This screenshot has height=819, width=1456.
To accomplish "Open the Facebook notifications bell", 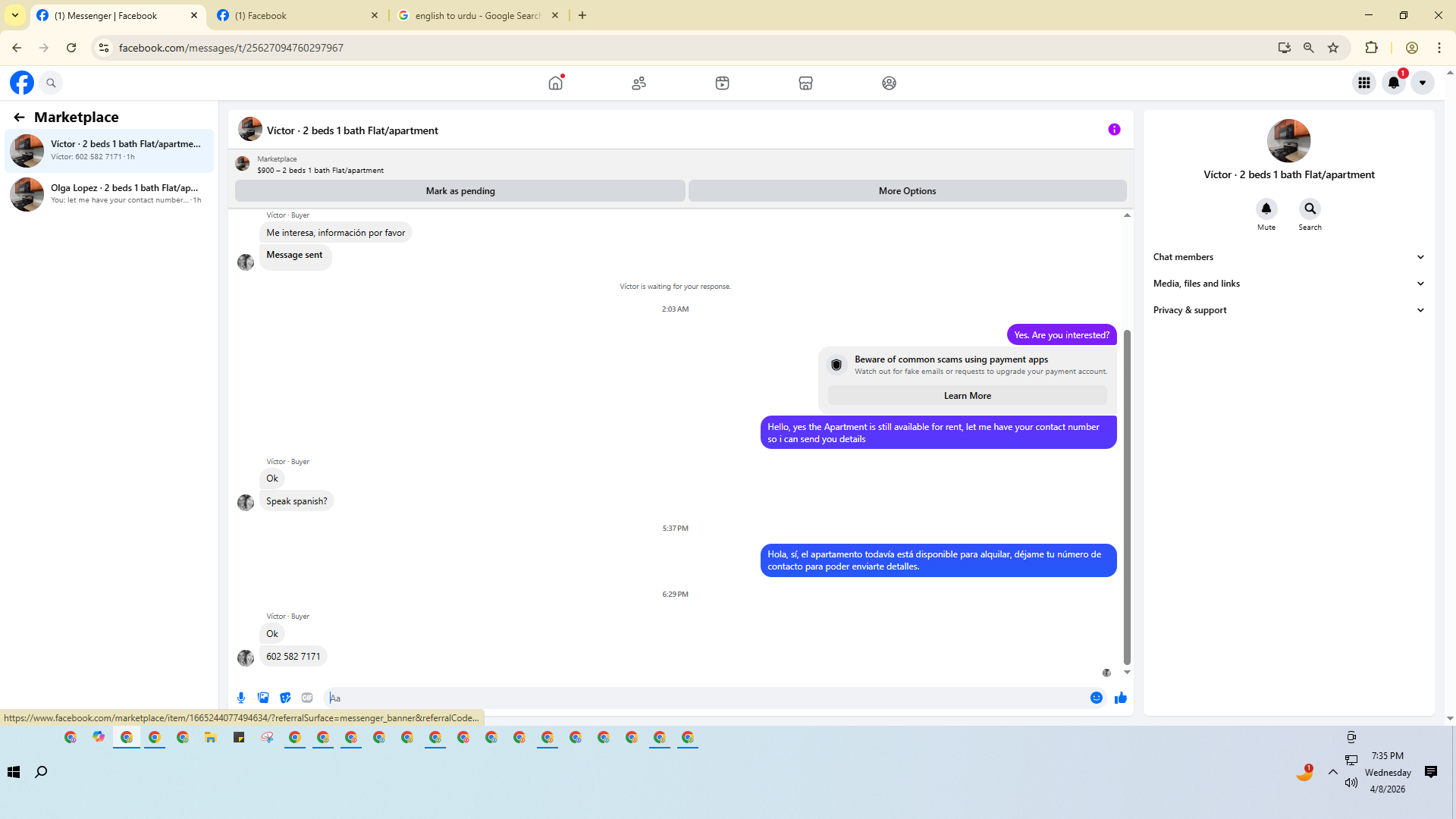I will click(x=1393, y=83).
